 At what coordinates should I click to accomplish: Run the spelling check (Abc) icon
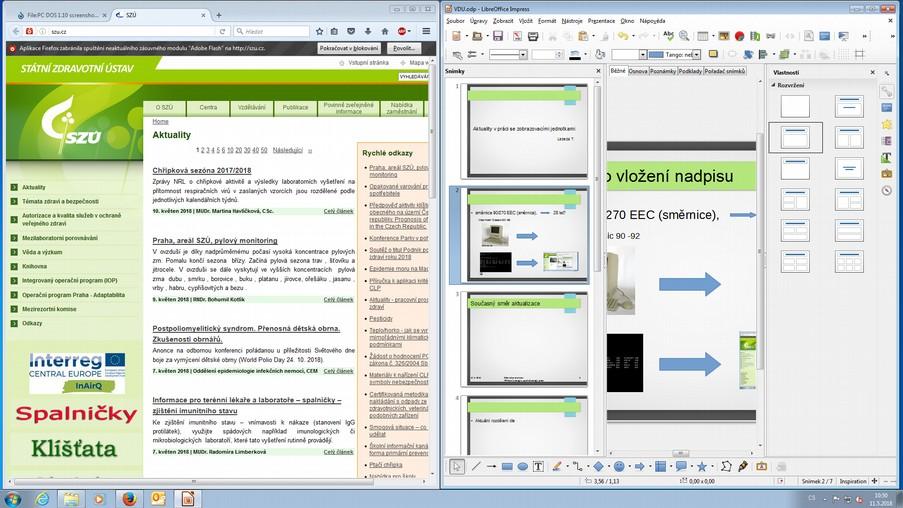pos(668,36)
